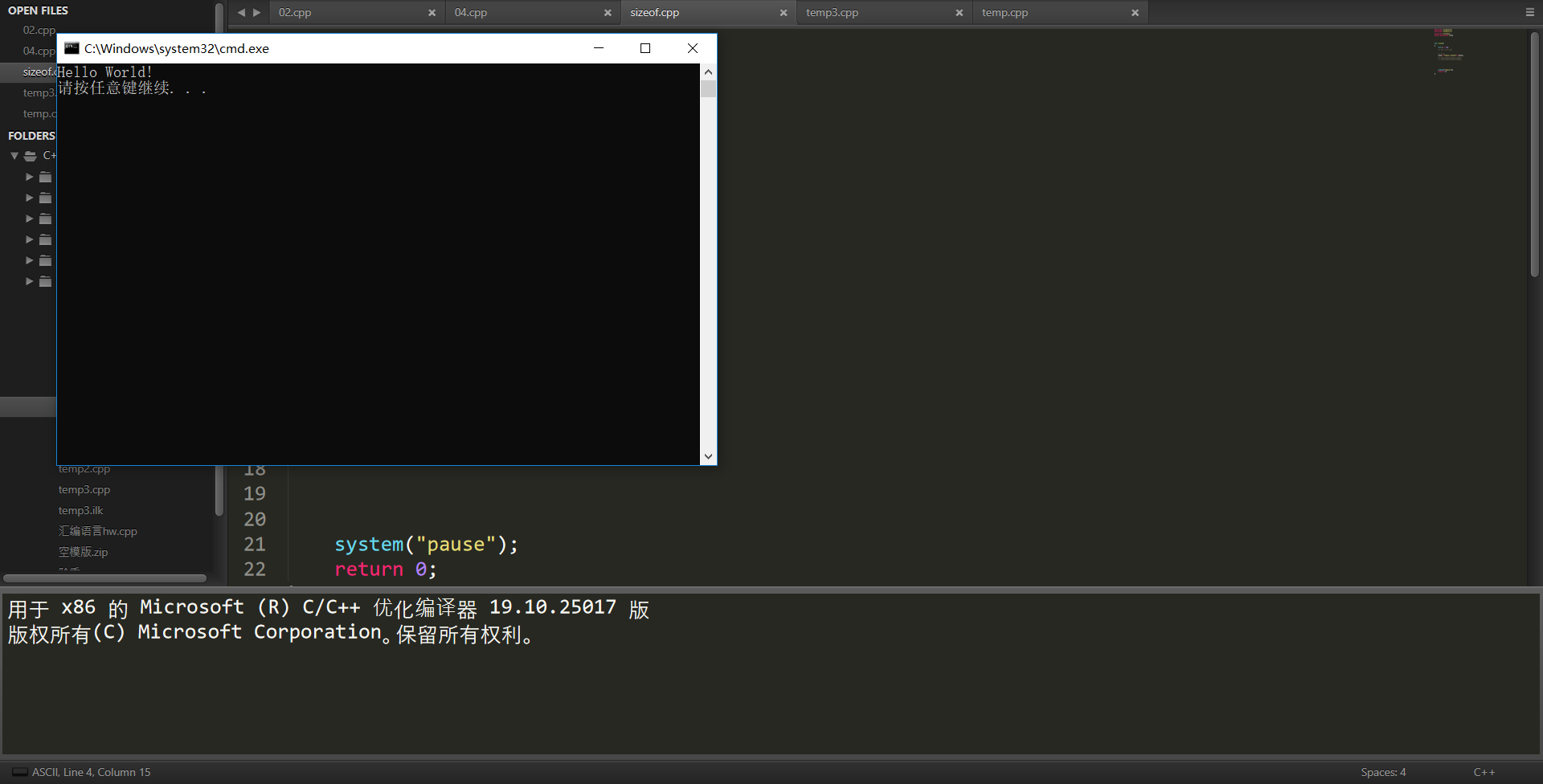Open temp3.ilk file in sidebar
Image resolution: width=1543 pixels, height=784 pixels.
point(80,510)
